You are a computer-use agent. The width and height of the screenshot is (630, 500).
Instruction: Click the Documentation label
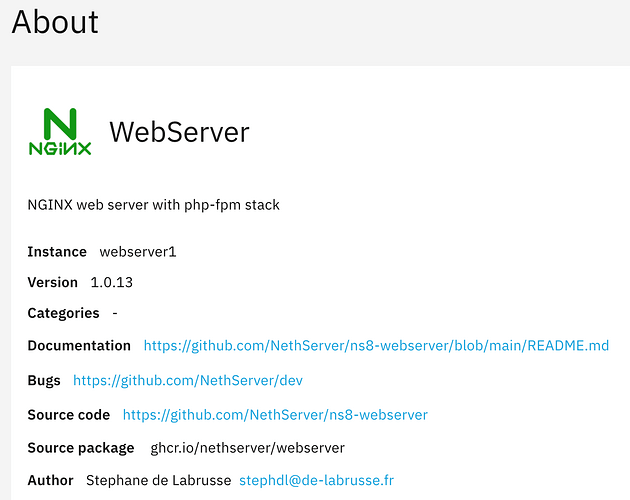point(79,345)
